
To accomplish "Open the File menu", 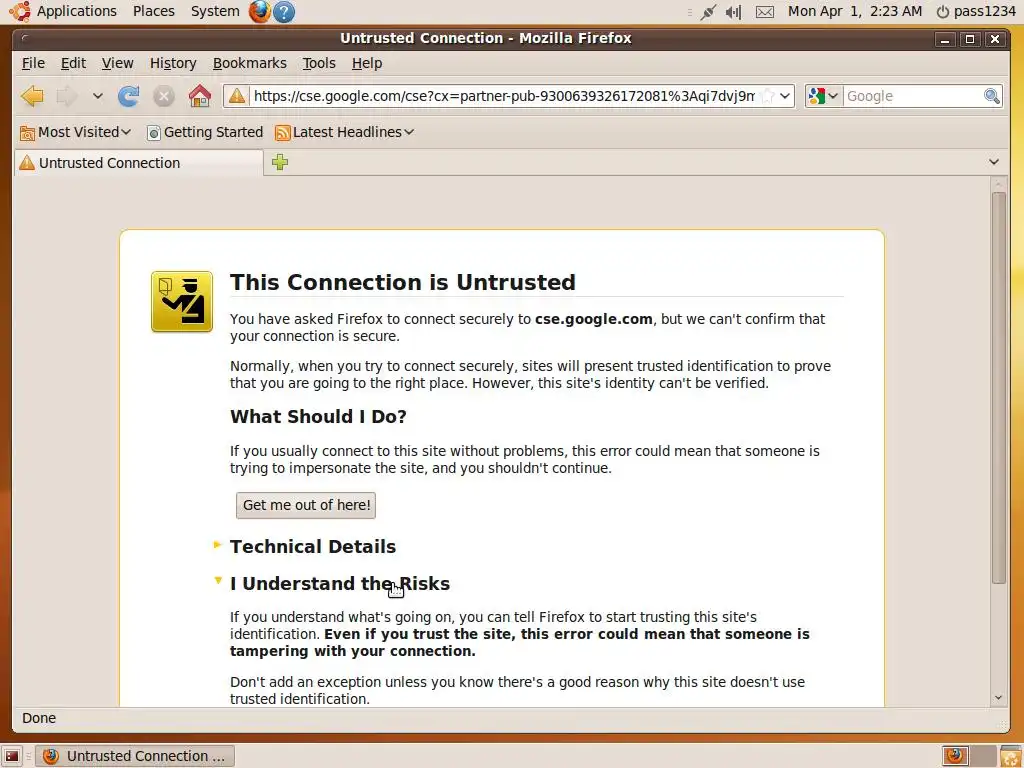I will click(x=33, y=63).
